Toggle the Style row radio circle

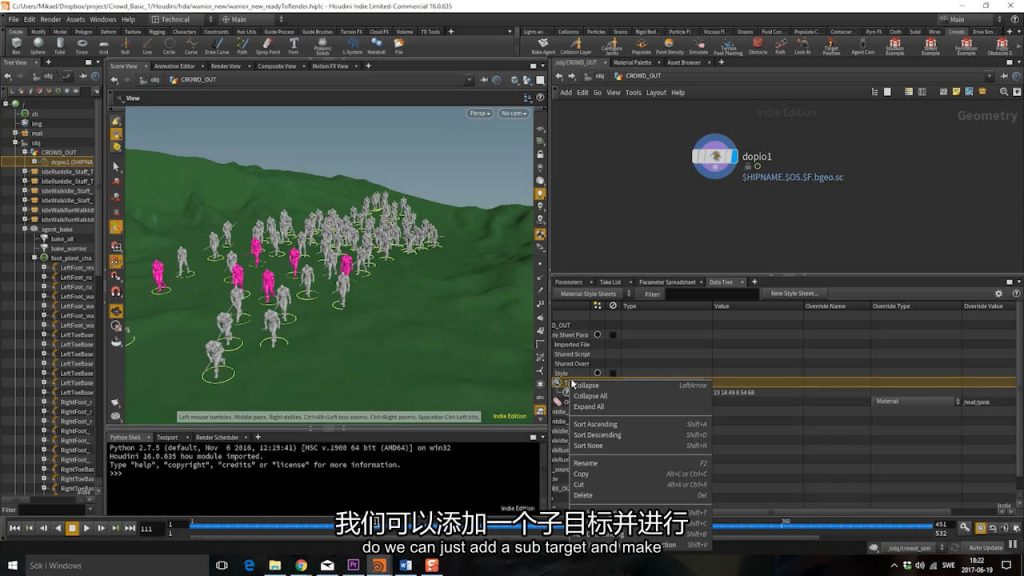point(598,373)
